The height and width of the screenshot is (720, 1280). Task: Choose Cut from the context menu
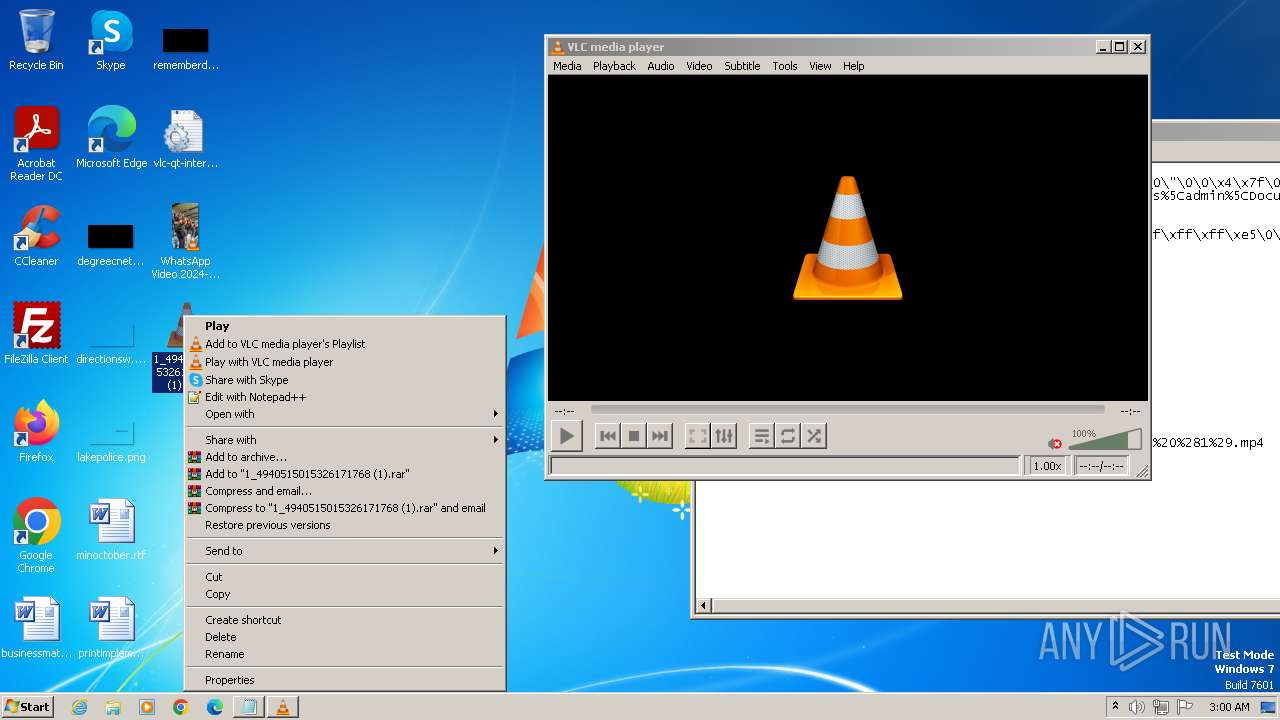click(345, 577)
